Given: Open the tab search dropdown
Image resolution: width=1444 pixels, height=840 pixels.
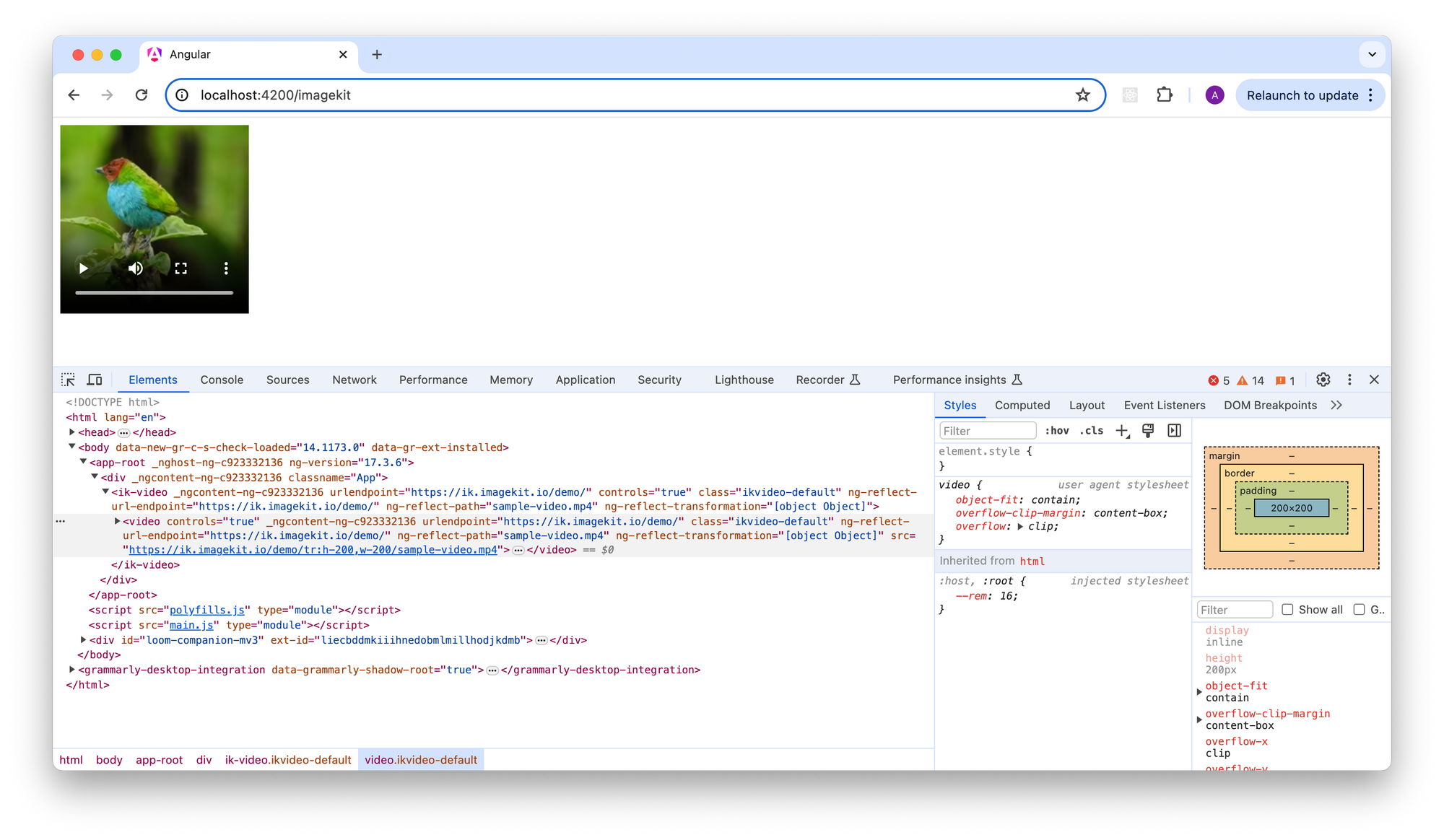Looking at the screenshot, I should pyautogui.click(x=1372, y=55).
